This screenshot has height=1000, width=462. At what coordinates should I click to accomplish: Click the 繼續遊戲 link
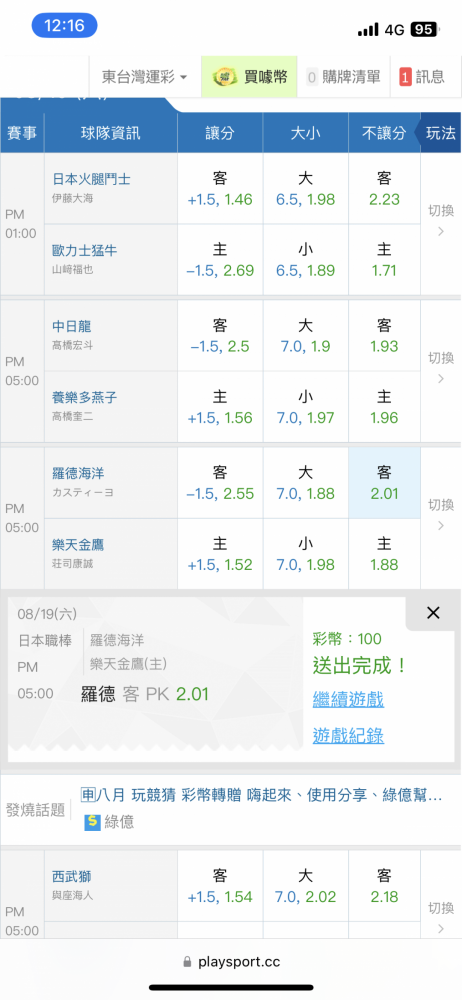click(348, 700)
